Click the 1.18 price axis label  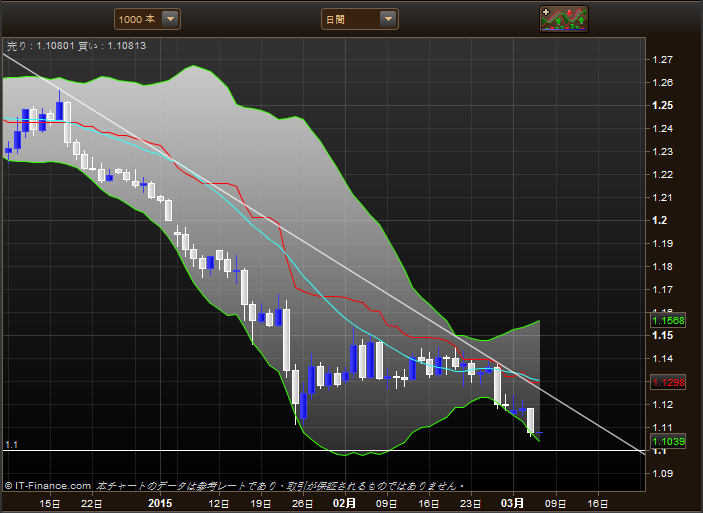(662, 266)
